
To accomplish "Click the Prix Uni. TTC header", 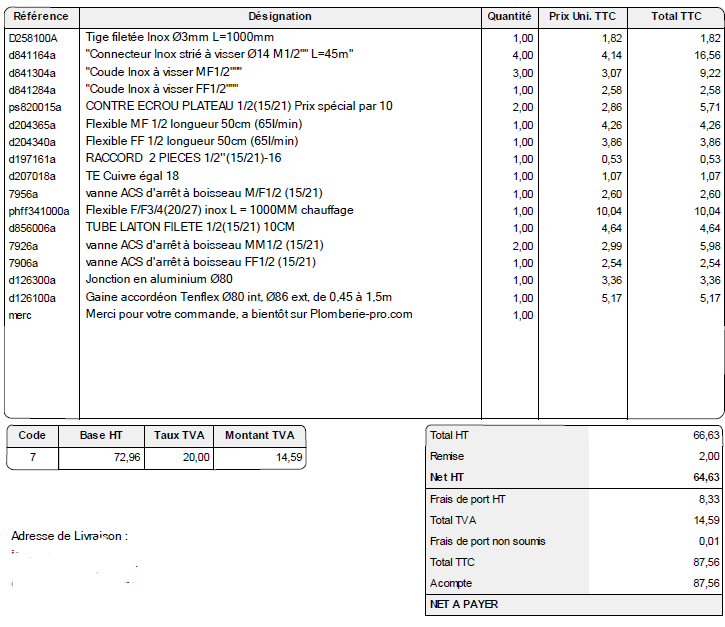I will click(583, 17).
